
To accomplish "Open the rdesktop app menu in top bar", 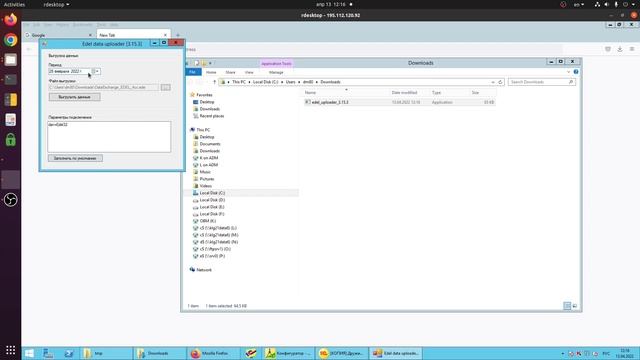I will click(x=56, y=4).
